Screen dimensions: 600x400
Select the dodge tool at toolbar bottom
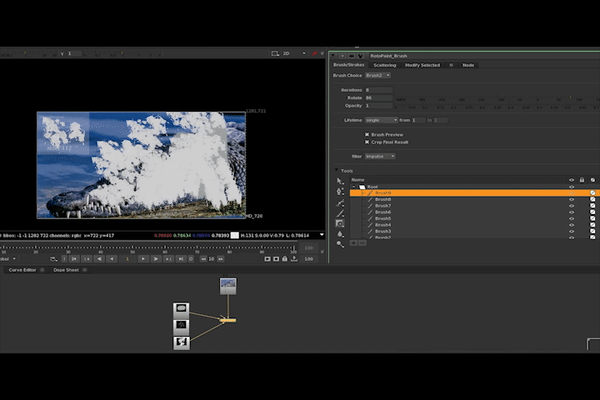click(341, 243)
